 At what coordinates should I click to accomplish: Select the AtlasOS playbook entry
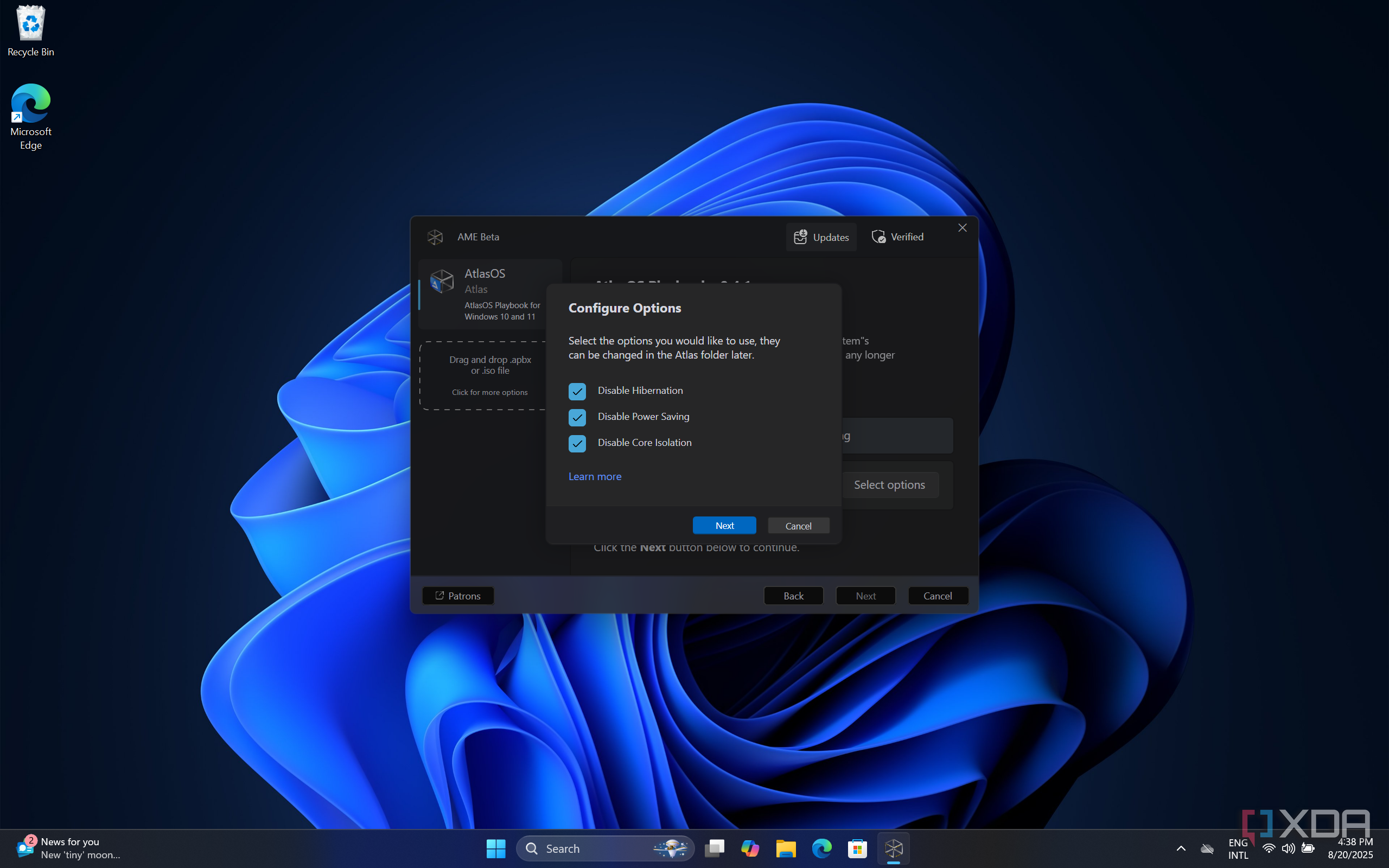(489, 293)
